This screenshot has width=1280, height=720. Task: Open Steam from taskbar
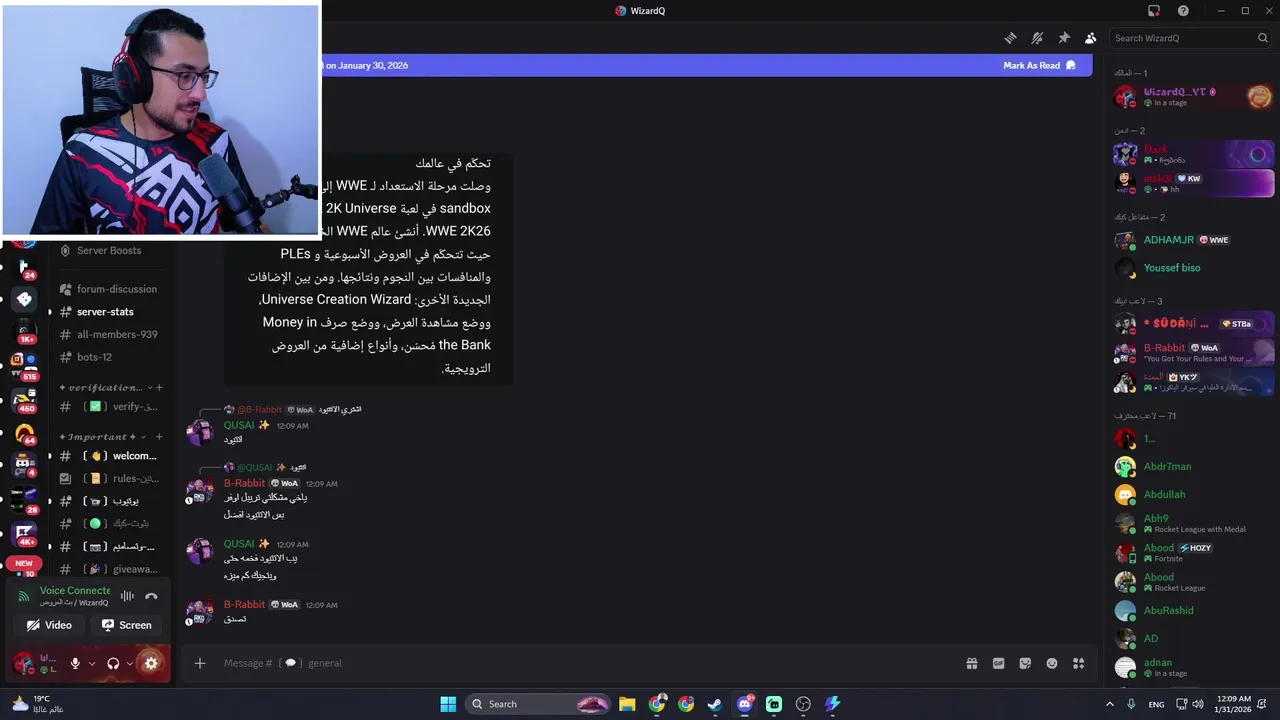(715, 704)
